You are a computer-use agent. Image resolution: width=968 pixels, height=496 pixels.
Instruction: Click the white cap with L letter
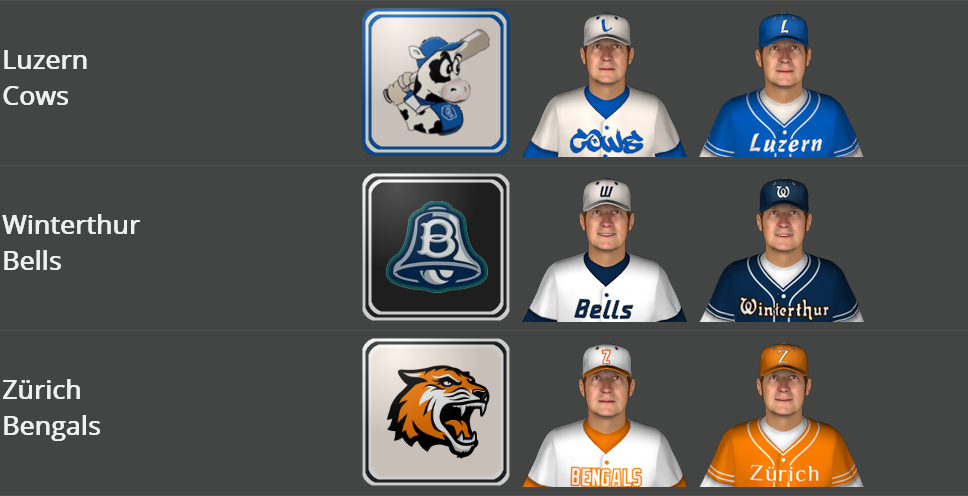[607, 29]
